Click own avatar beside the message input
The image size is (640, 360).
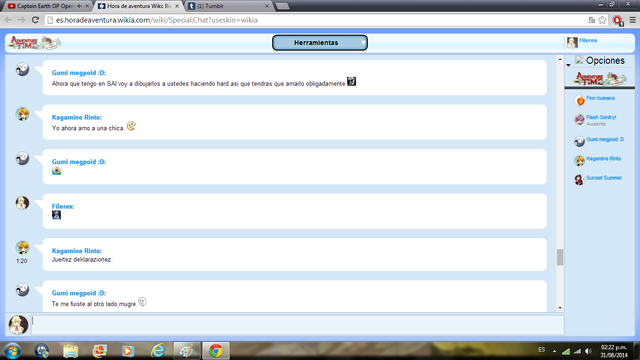click(x=18, y=325)
